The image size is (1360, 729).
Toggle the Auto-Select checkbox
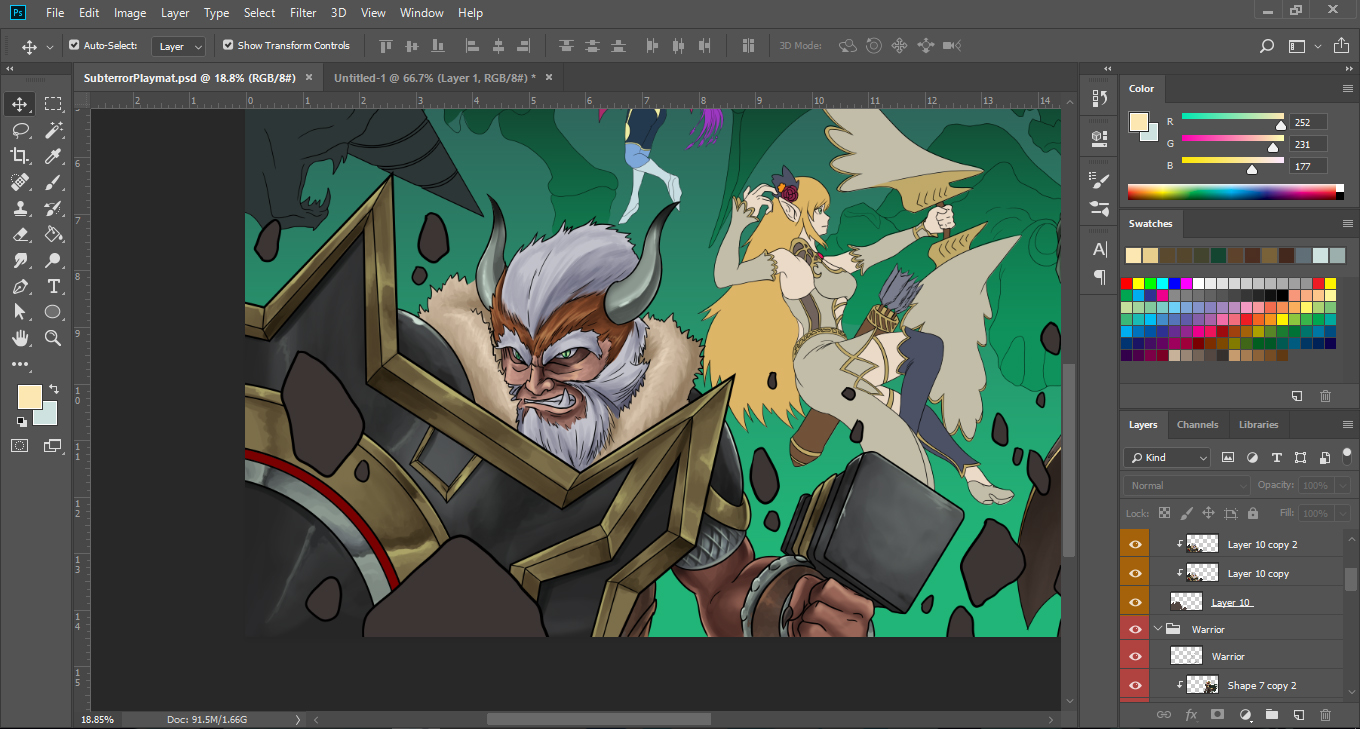click(x=74, y=45)
